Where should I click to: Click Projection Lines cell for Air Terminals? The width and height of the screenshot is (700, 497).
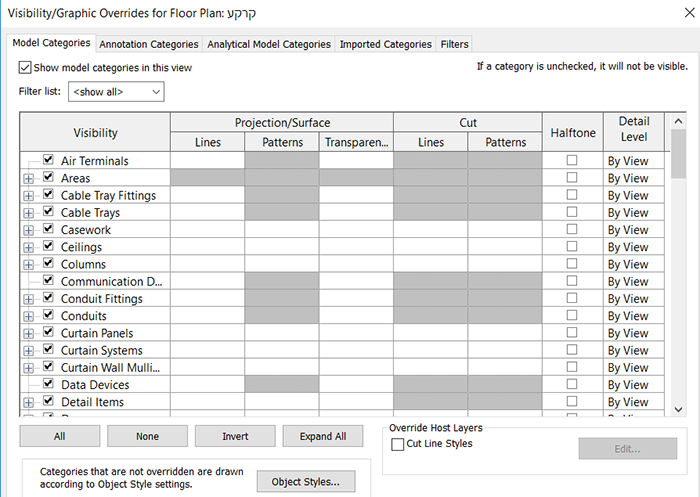click(x=208, y=160)
